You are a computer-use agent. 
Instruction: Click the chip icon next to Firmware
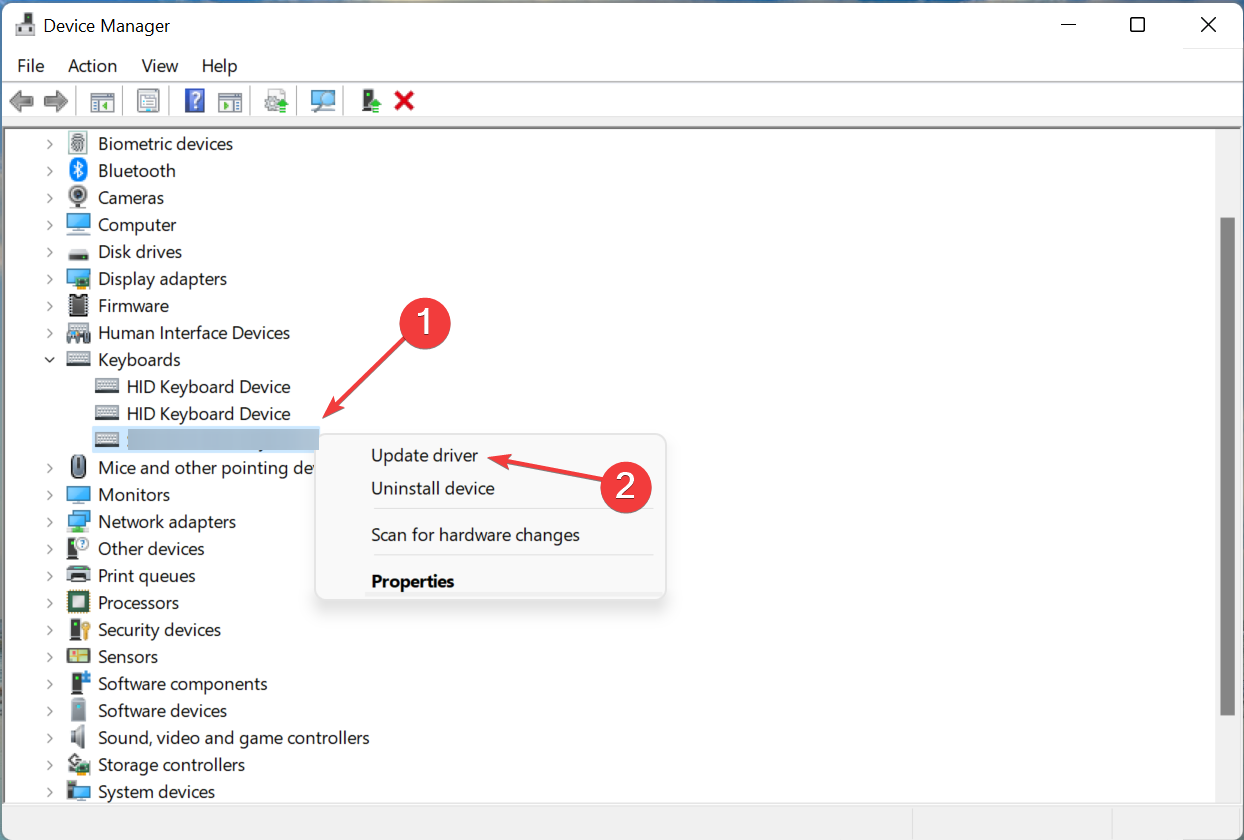tap(78, 306)
